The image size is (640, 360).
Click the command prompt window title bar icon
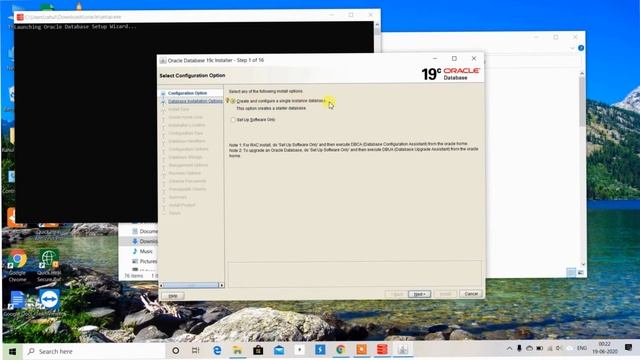[x=20, y=17]
